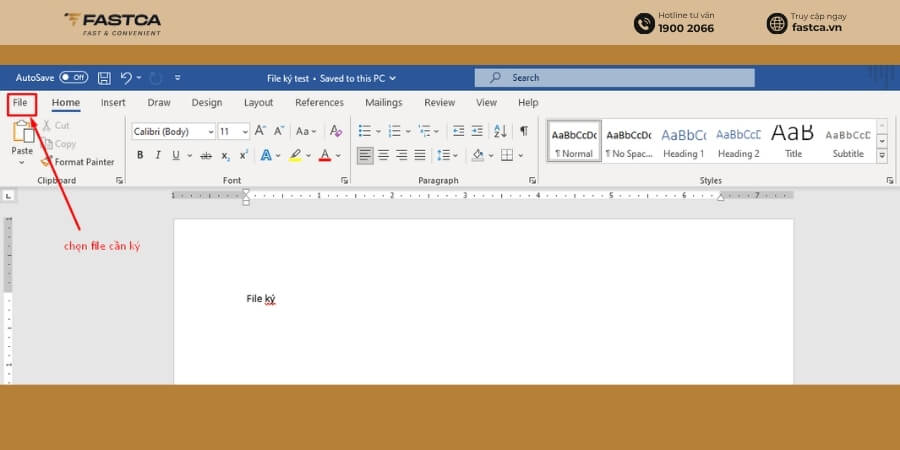This screenshot has height=450, width=900.
Task: Apply Bold formatting
Action: pyautogui.click(x=140, y=155)
